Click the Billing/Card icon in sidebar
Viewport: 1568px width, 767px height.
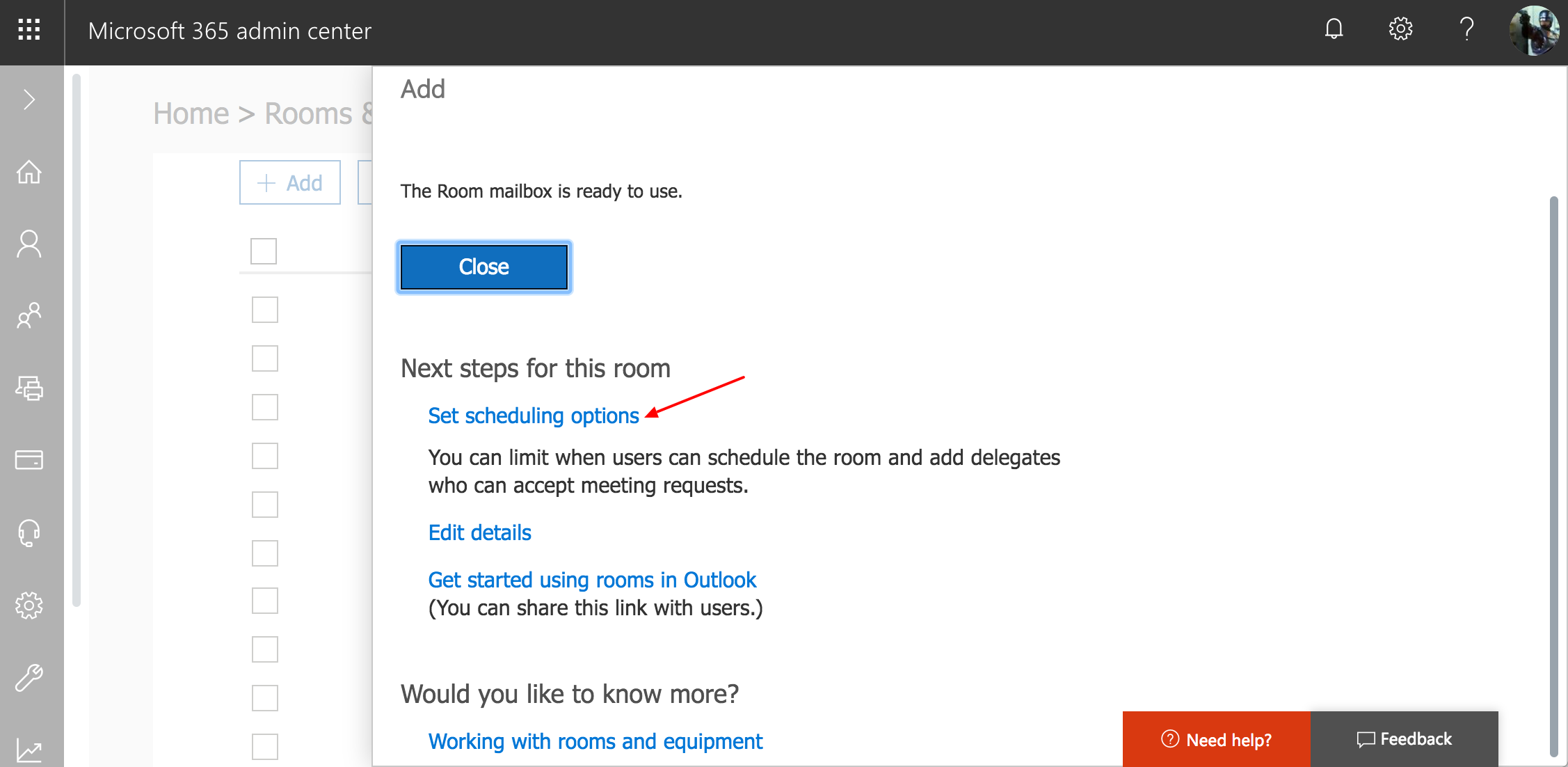point(30,460)
